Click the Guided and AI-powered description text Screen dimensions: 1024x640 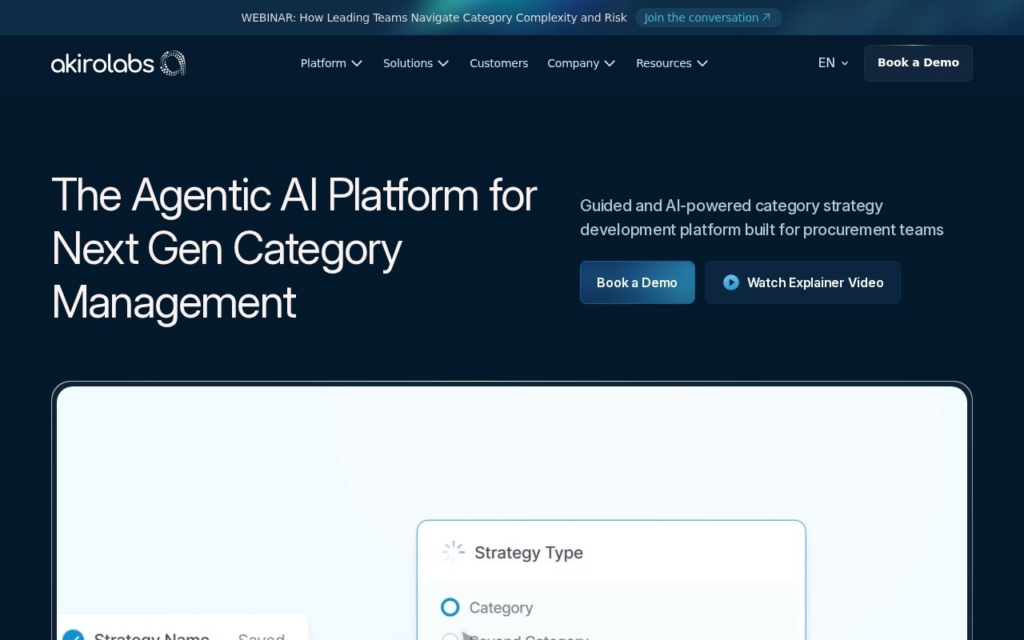[x=761, y=217]
